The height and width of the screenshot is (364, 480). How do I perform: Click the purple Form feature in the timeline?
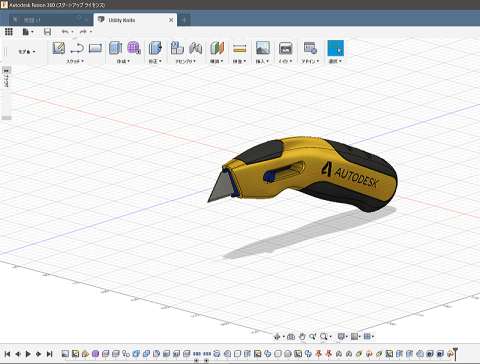click(x=95, y=354)
